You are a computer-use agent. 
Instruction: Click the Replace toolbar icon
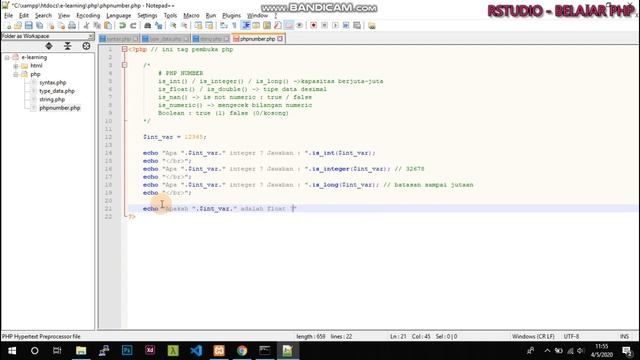coord(158,26)
